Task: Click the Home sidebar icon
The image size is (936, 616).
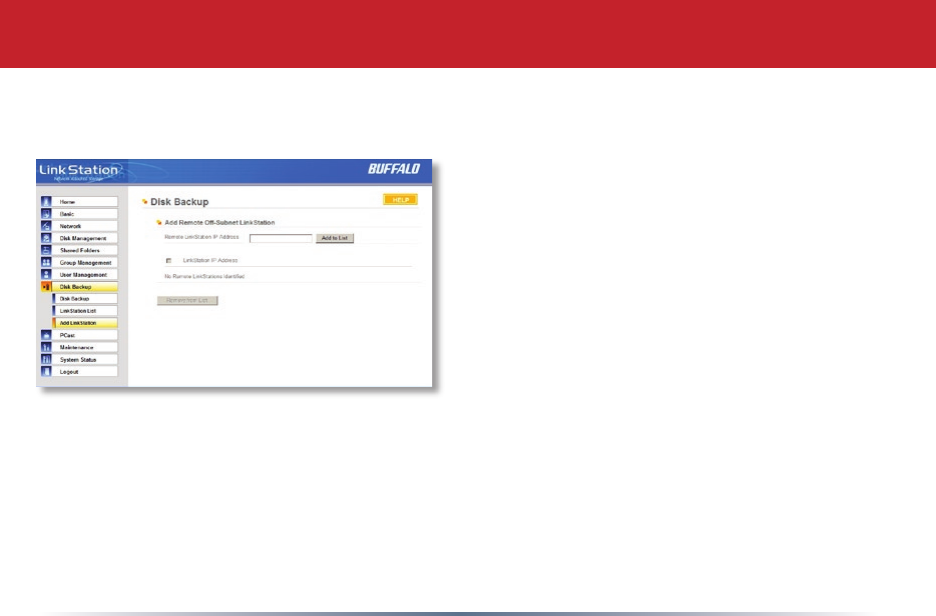Action: 46,202
